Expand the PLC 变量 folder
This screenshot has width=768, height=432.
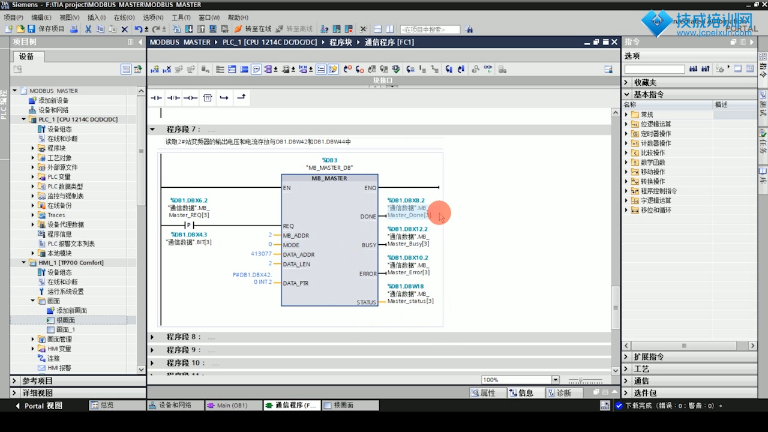(33, 177)
